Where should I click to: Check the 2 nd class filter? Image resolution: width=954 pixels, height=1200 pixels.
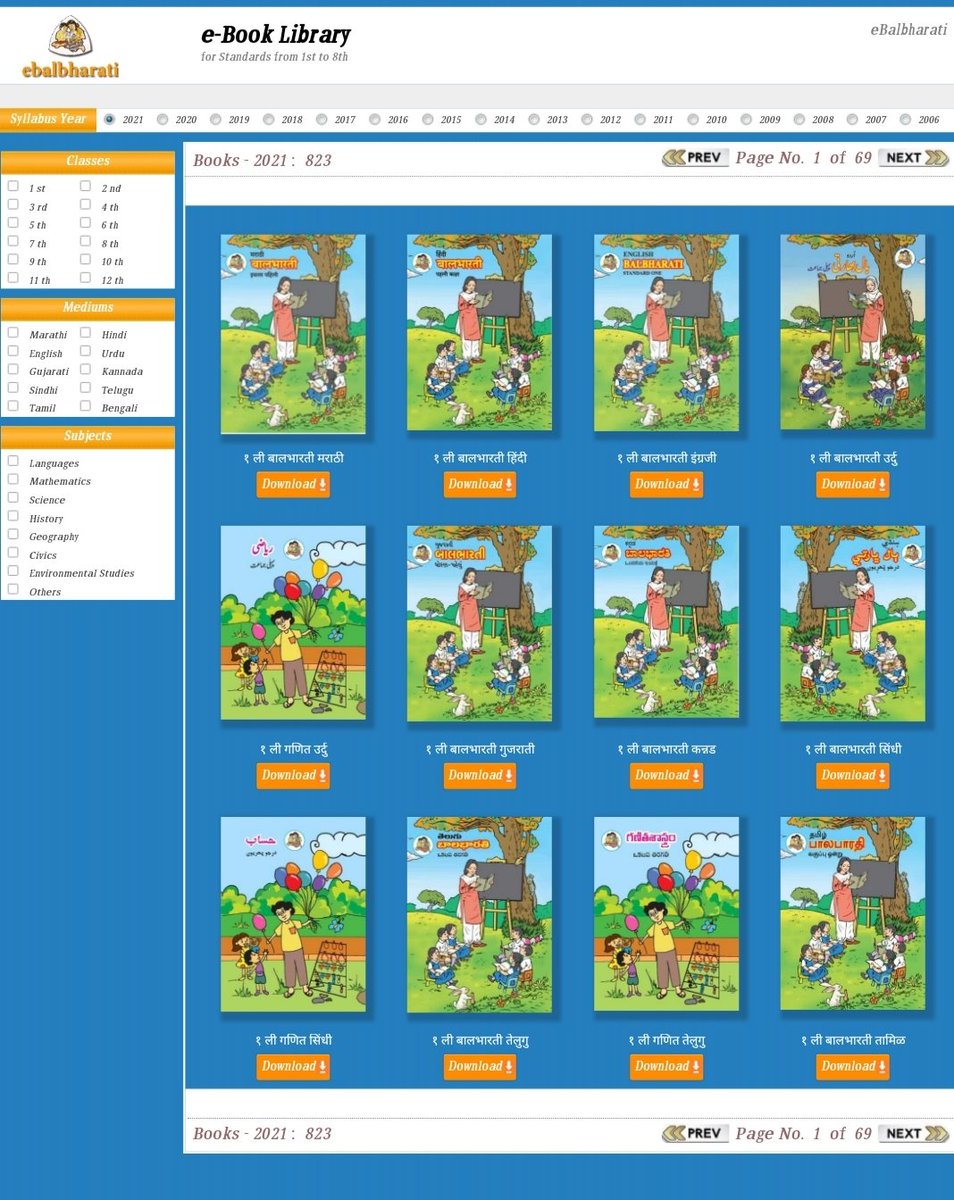coord(86,186)
